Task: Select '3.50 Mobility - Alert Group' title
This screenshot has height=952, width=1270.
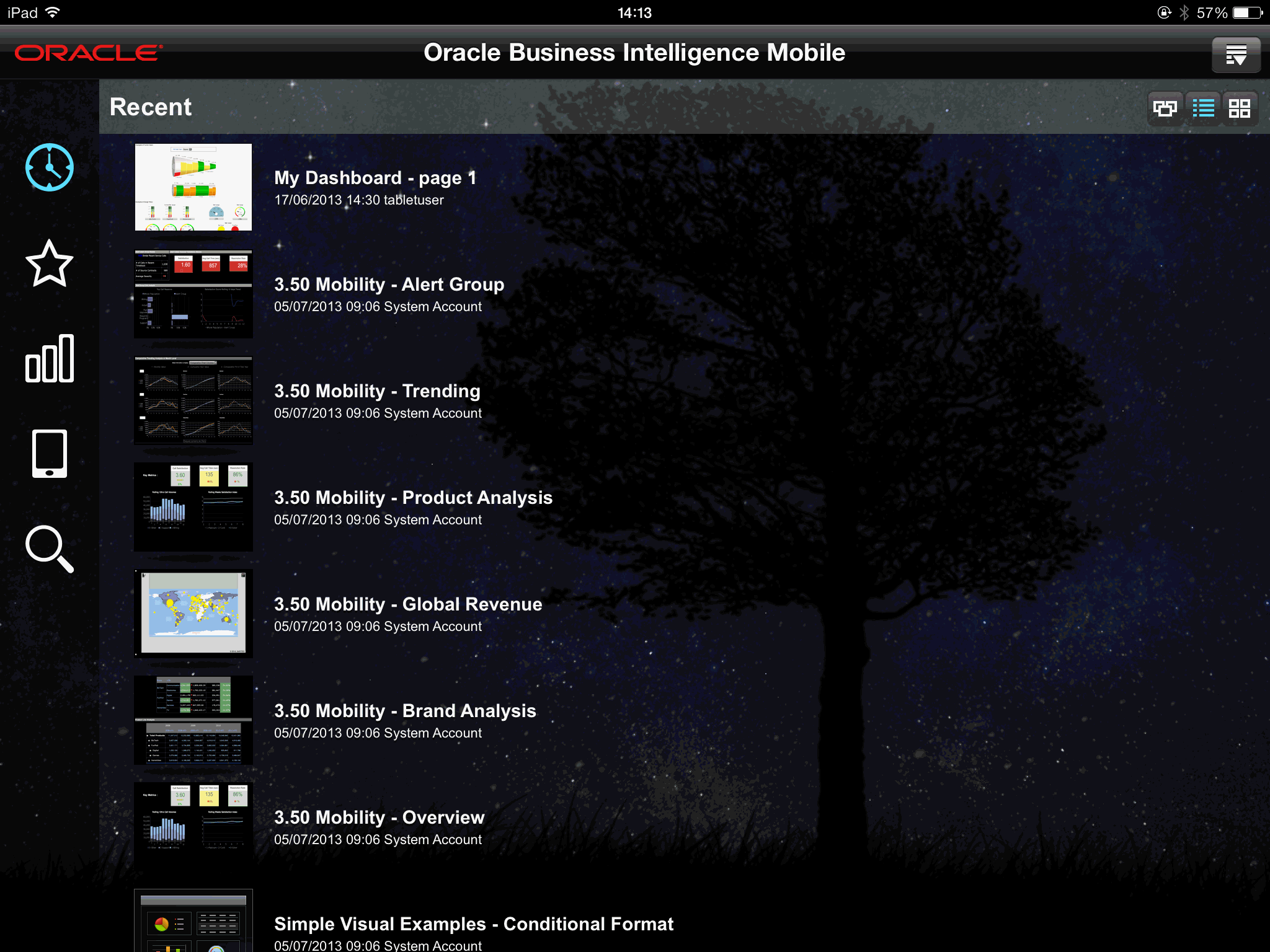Action: [389, 284]
